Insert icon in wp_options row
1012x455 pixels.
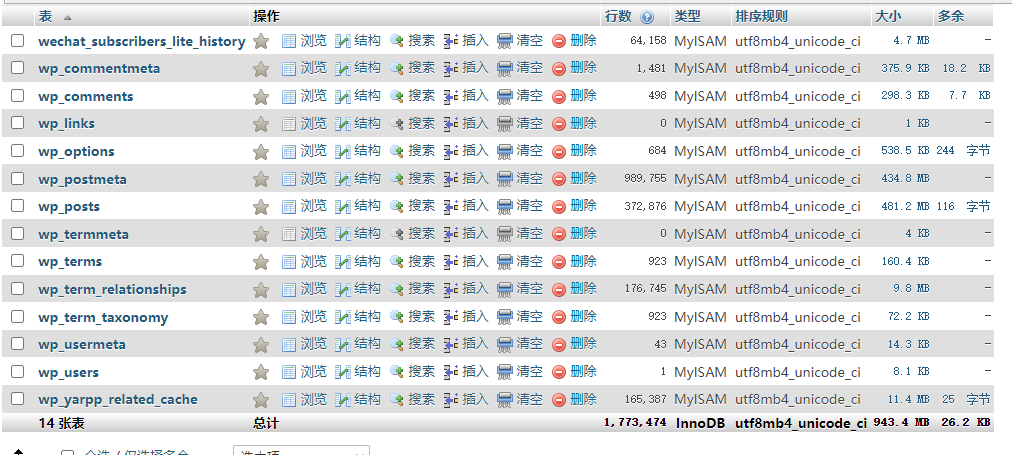(451, 152)
